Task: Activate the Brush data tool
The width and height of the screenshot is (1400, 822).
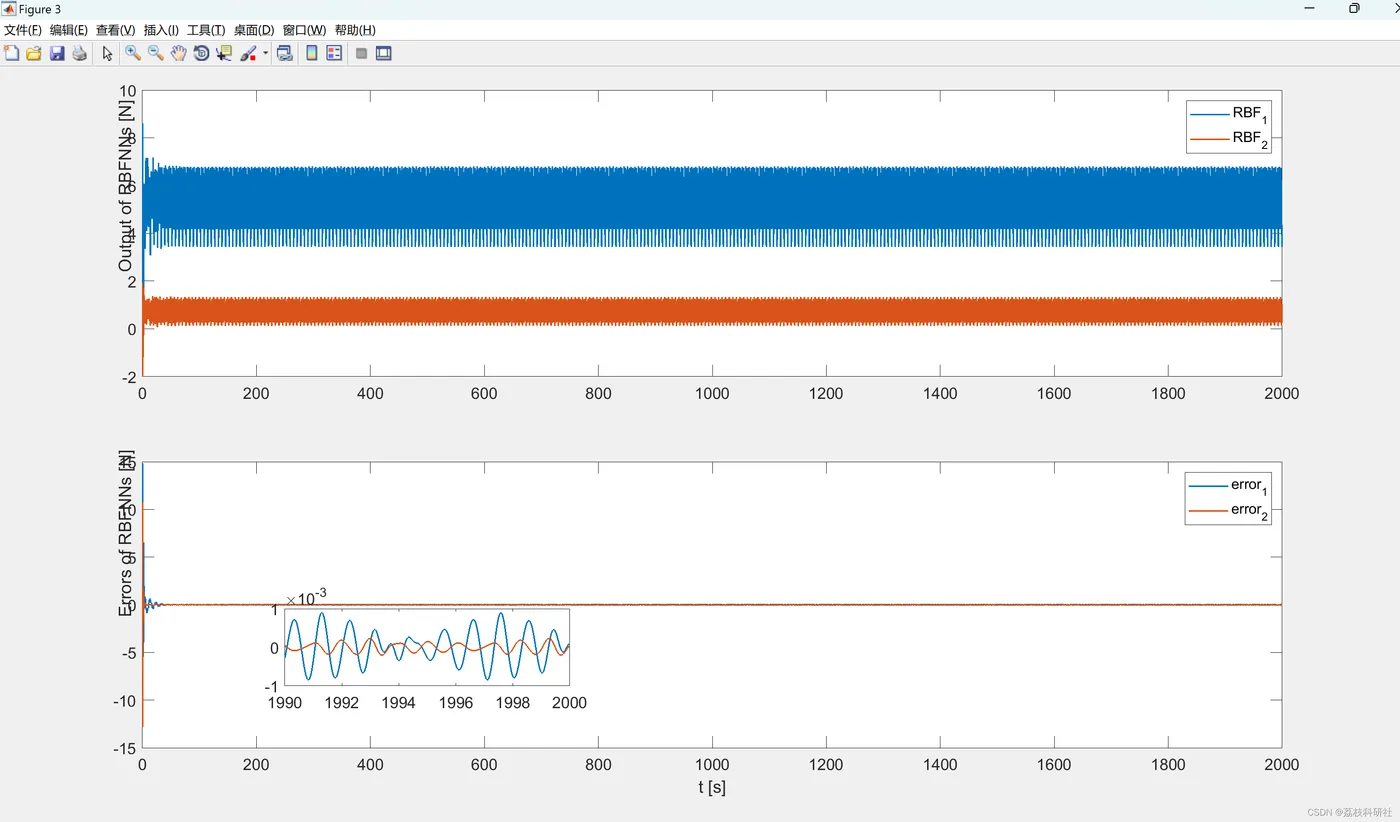Action: (x=248, y=53)
